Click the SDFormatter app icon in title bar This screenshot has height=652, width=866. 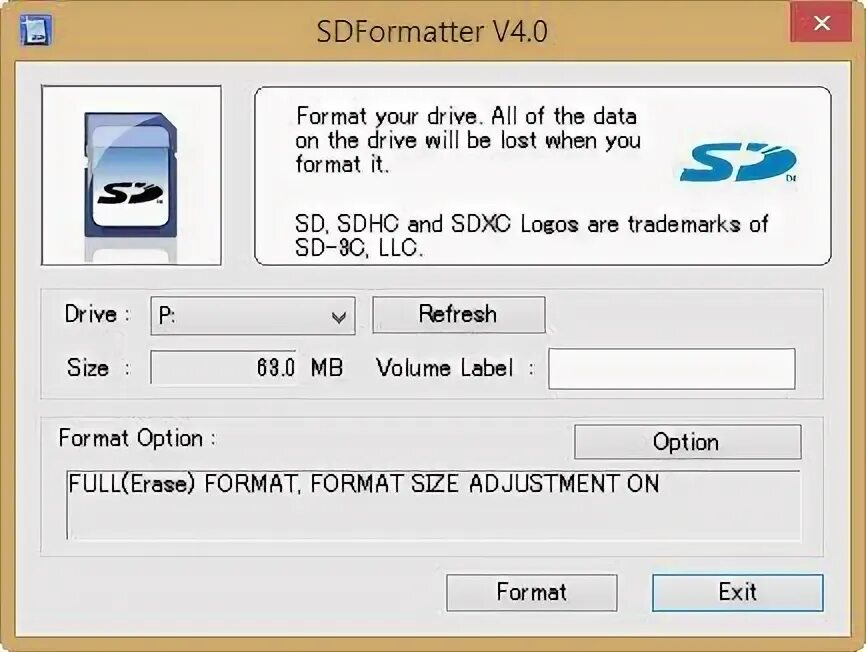(x=35, y=30)
